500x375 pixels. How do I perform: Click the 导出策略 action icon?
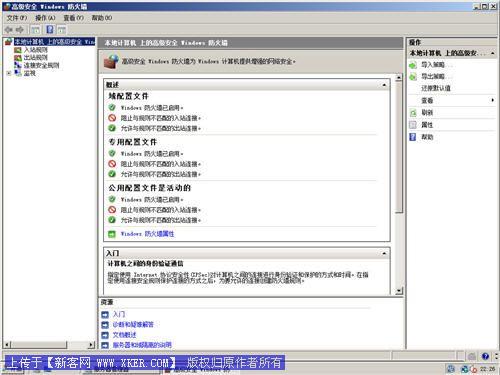(x=413, y=77)
